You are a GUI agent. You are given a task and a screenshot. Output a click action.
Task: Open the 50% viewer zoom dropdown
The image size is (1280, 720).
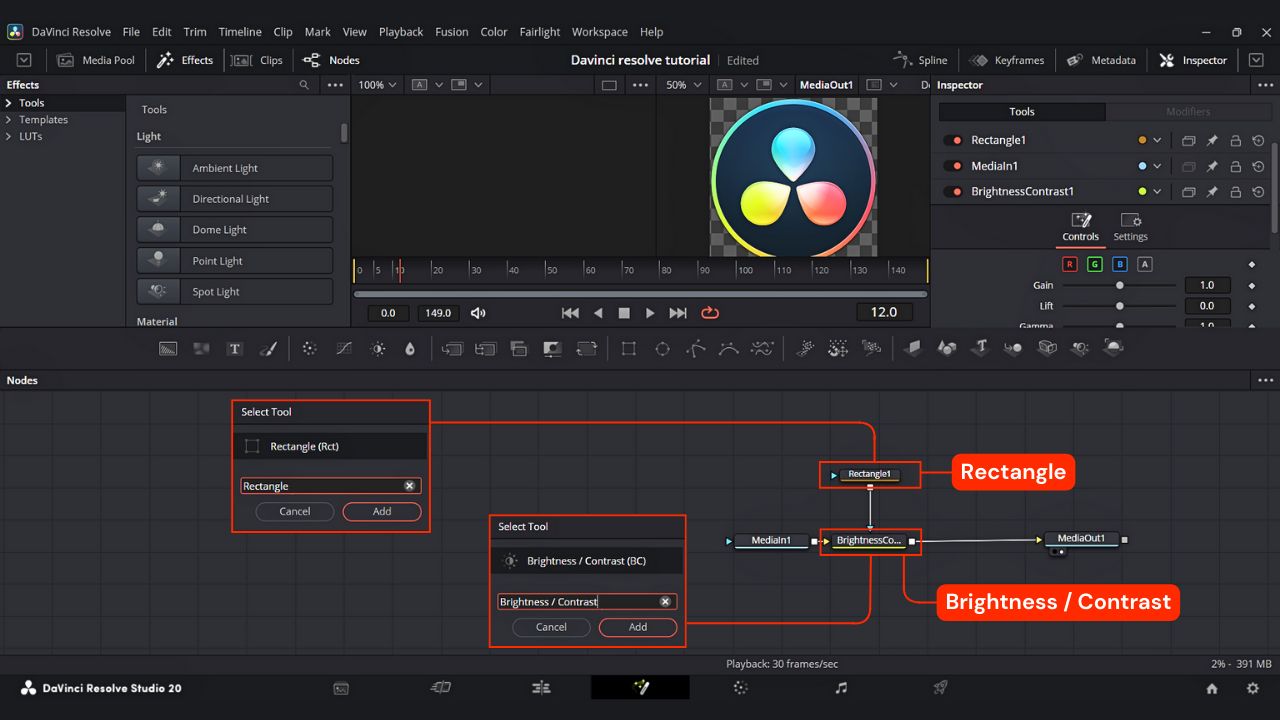click(x=683, y=85)
